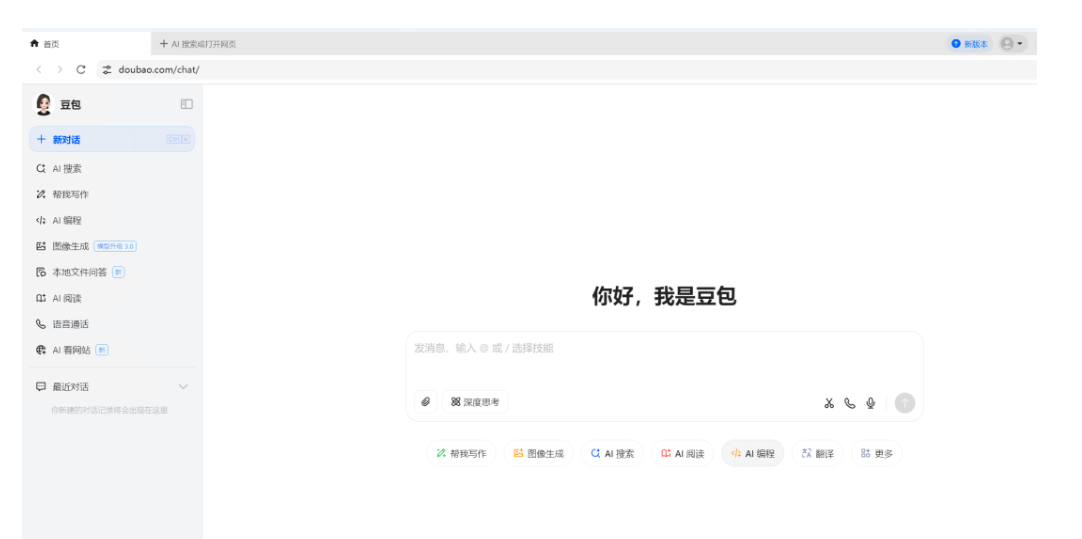
Task: Toggle 深度思考 deep thinking mode
Action: tap(475, 402)
